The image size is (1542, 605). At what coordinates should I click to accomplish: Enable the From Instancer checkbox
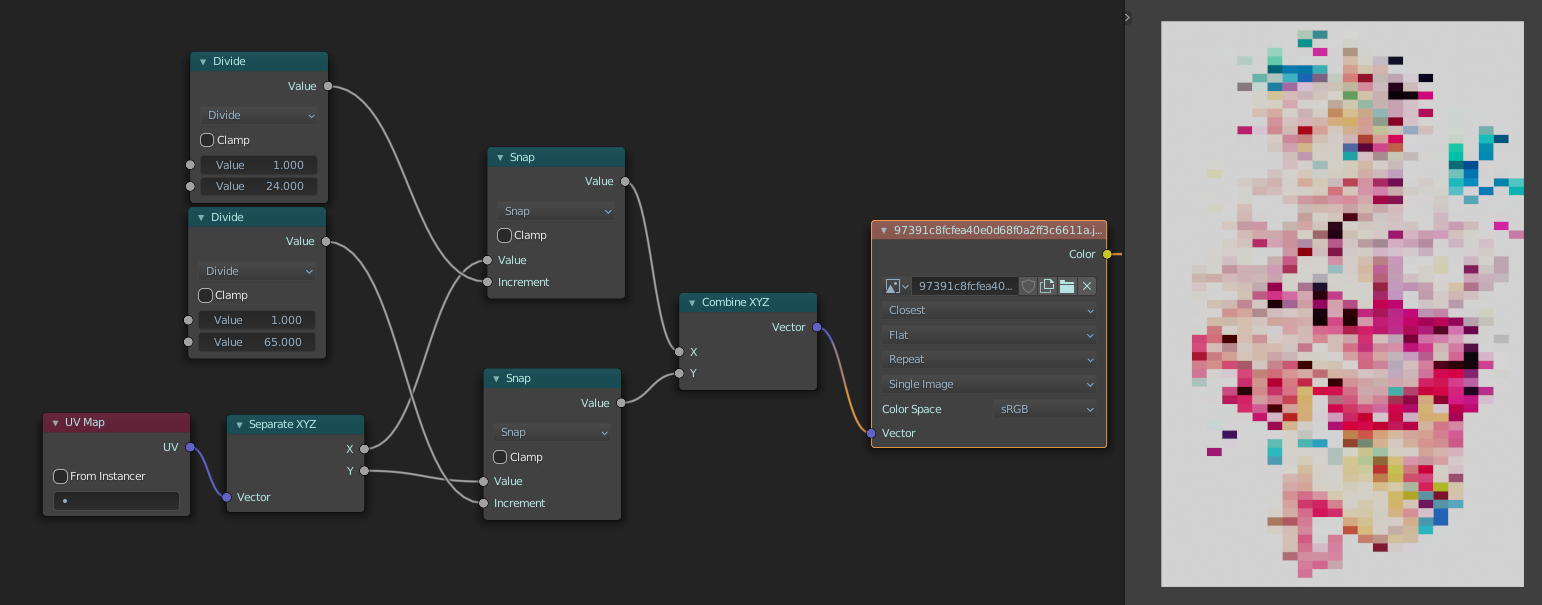click(61, 476)
